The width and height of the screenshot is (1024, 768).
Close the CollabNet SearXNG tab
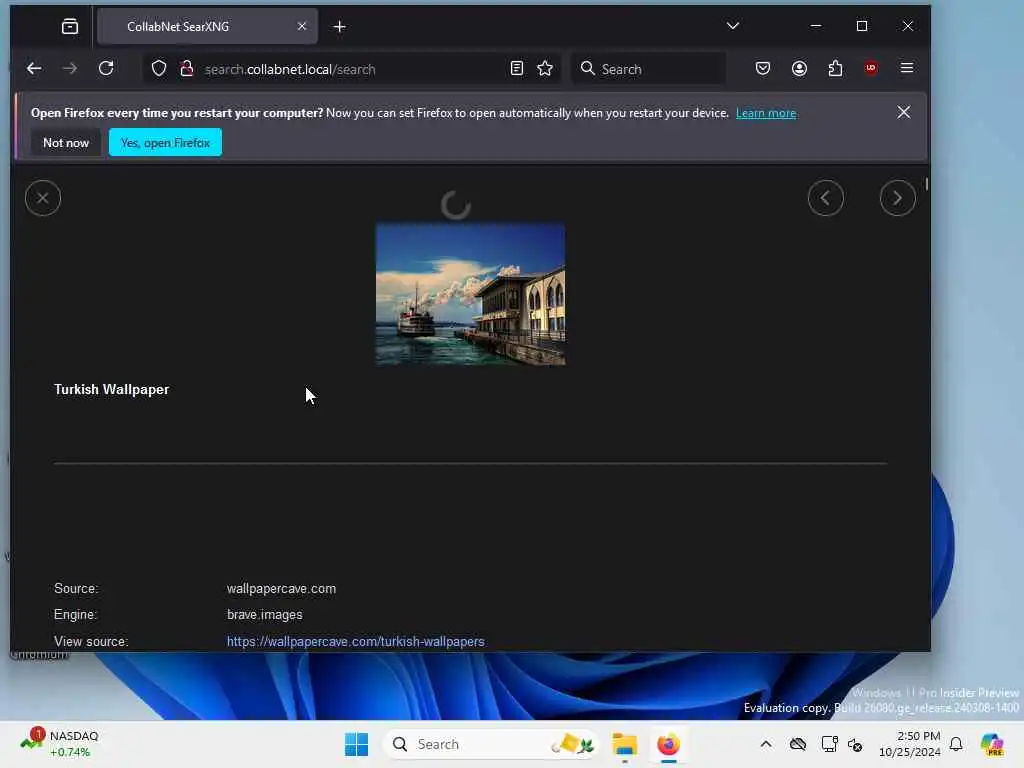coord(302,26)
